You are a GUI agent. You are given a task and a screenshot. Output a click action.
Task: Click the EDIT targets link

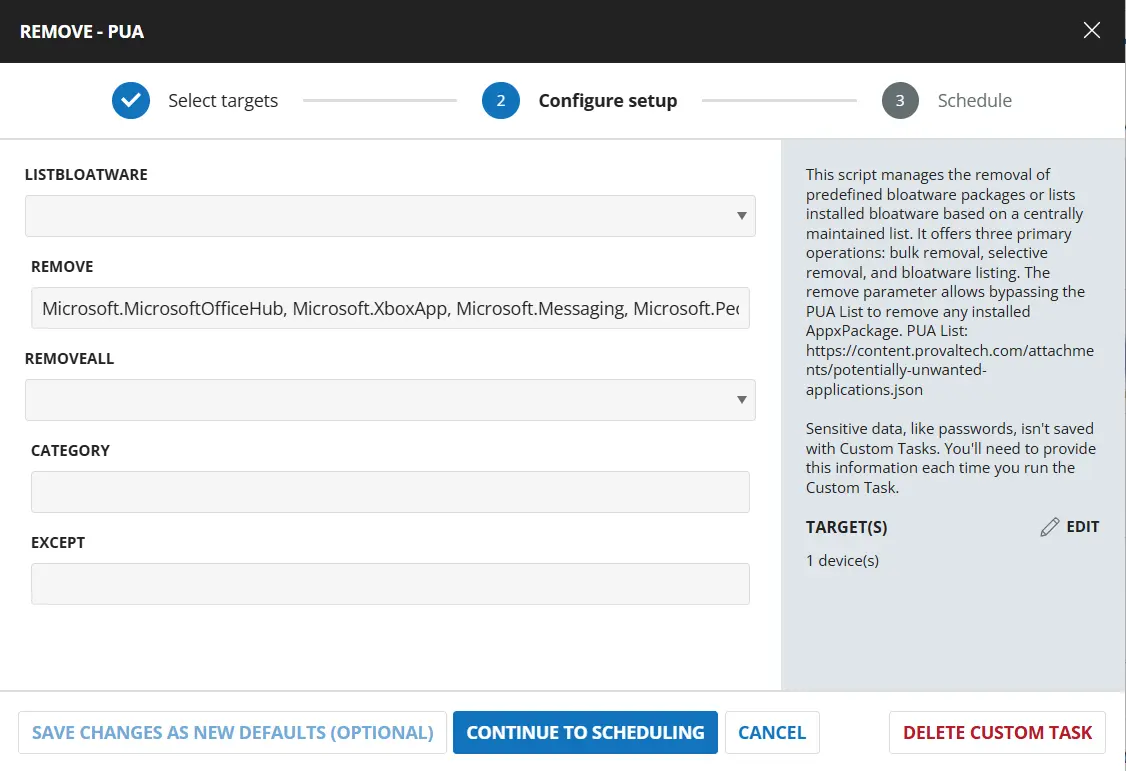(x=1082, y=527)
